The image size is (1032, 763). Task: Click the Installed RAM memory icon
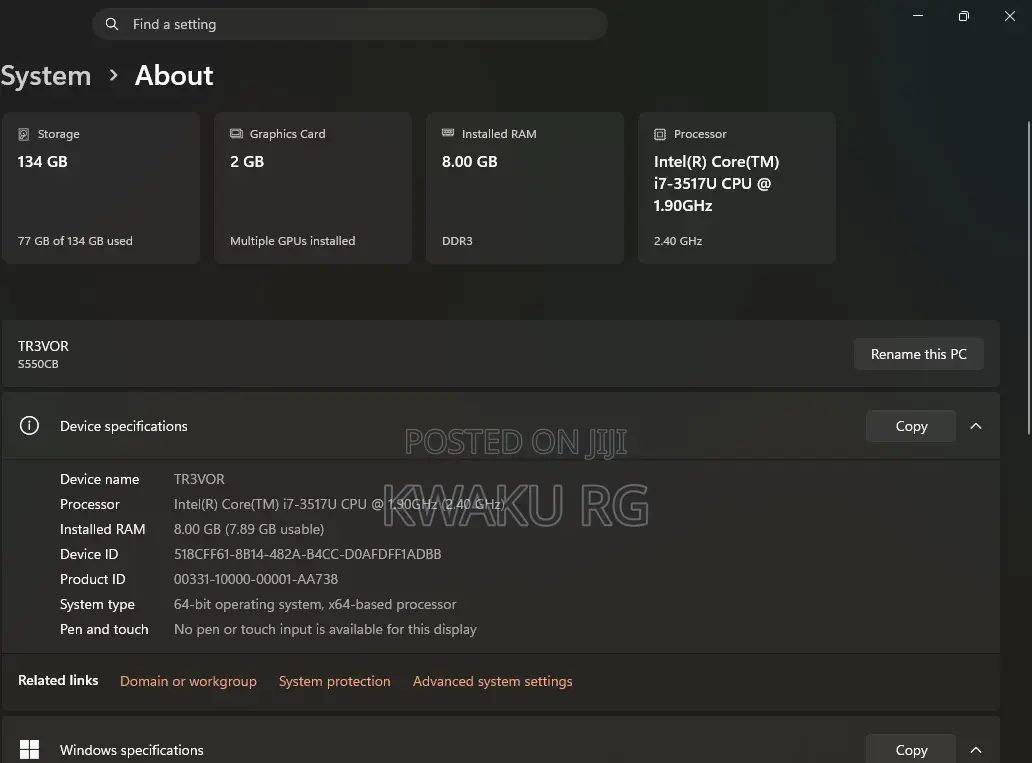448,133
